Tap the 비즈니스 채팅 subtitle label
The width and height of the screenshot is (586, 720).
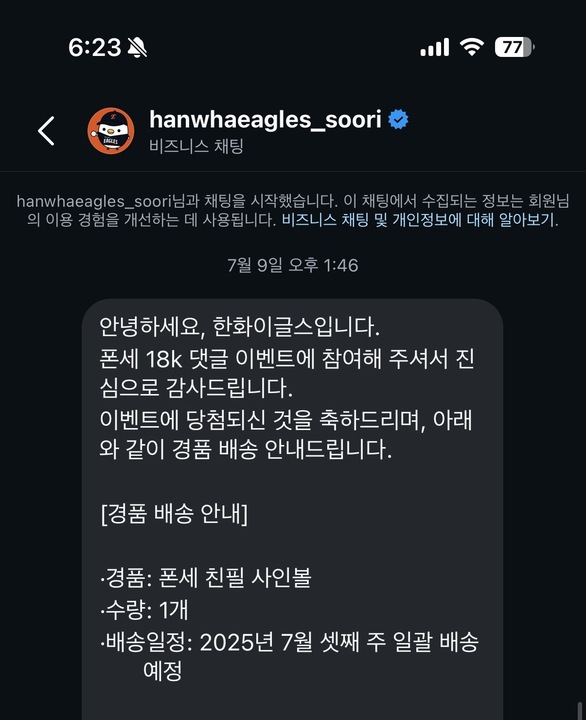[196, 146]
